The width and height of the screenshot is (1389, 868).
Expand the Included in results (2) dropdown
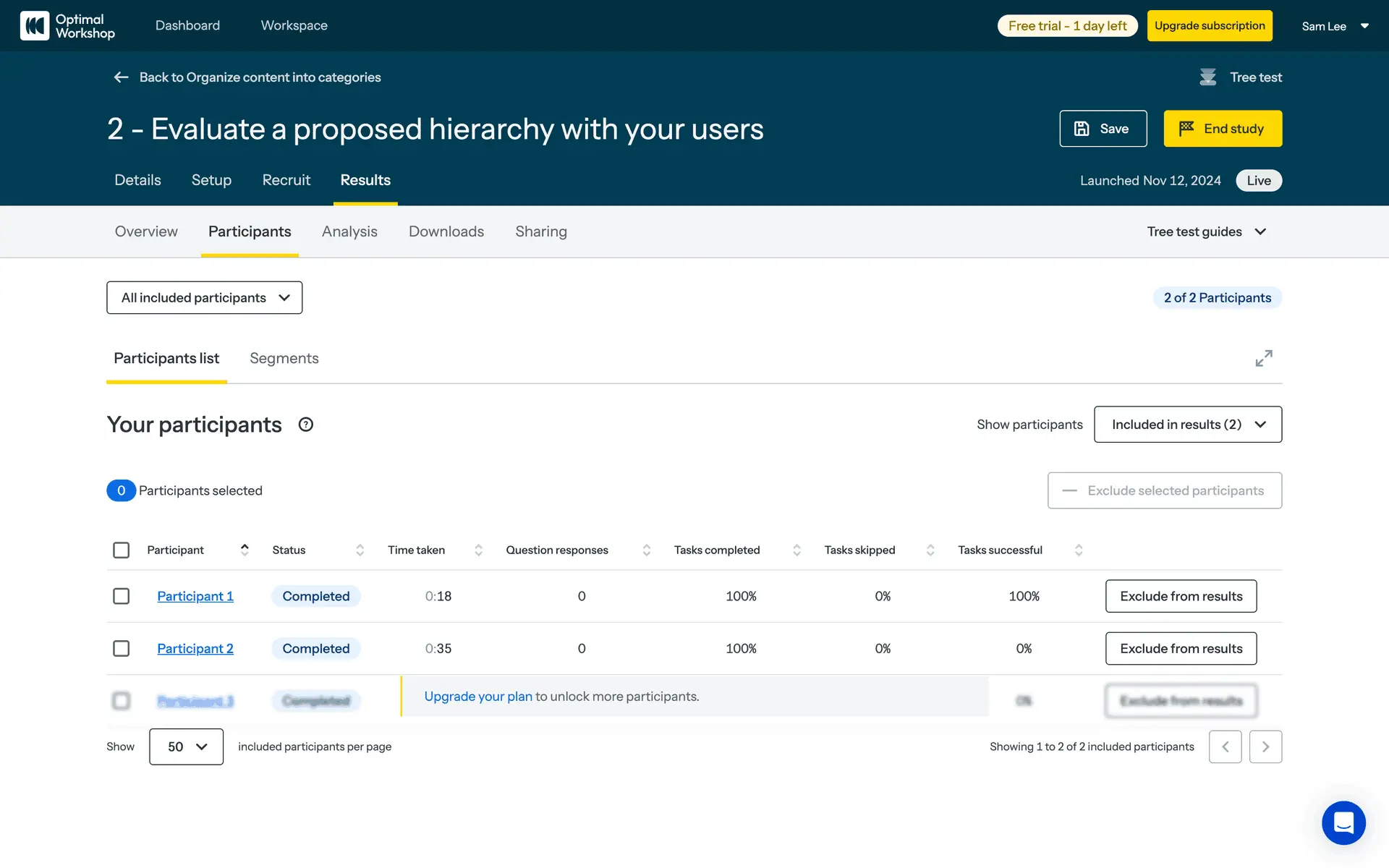tap(1187, 425)
